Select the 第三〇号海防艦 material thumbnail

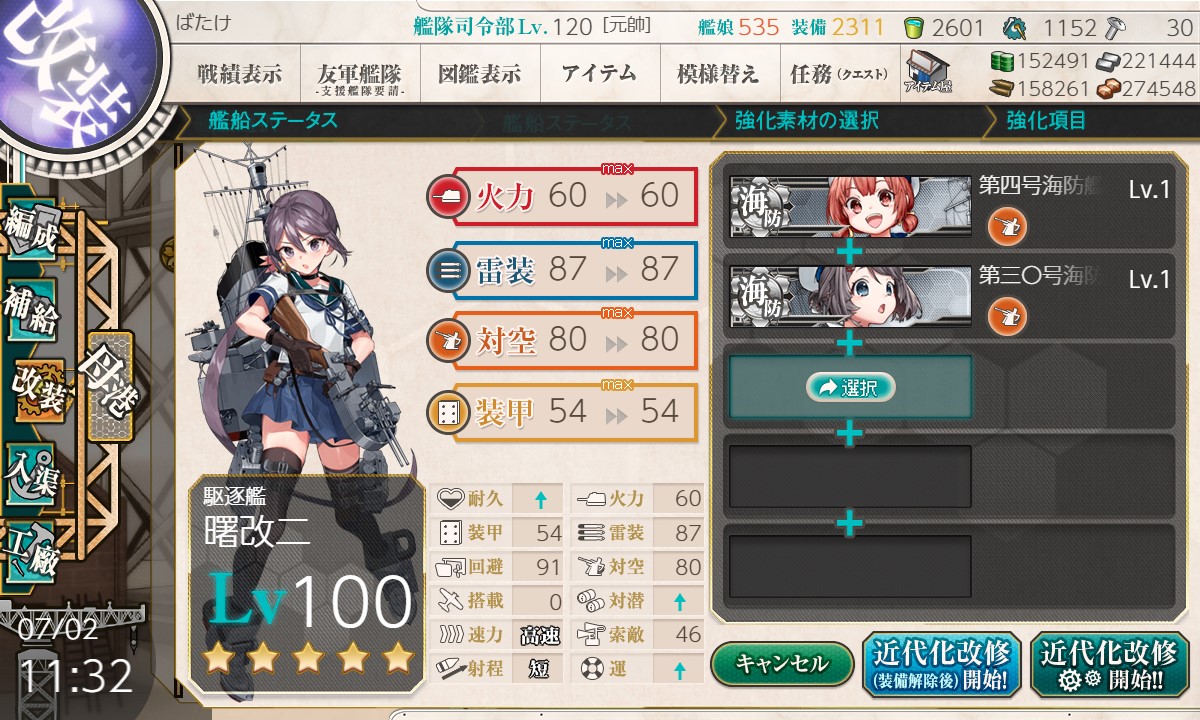click(850, 296)
